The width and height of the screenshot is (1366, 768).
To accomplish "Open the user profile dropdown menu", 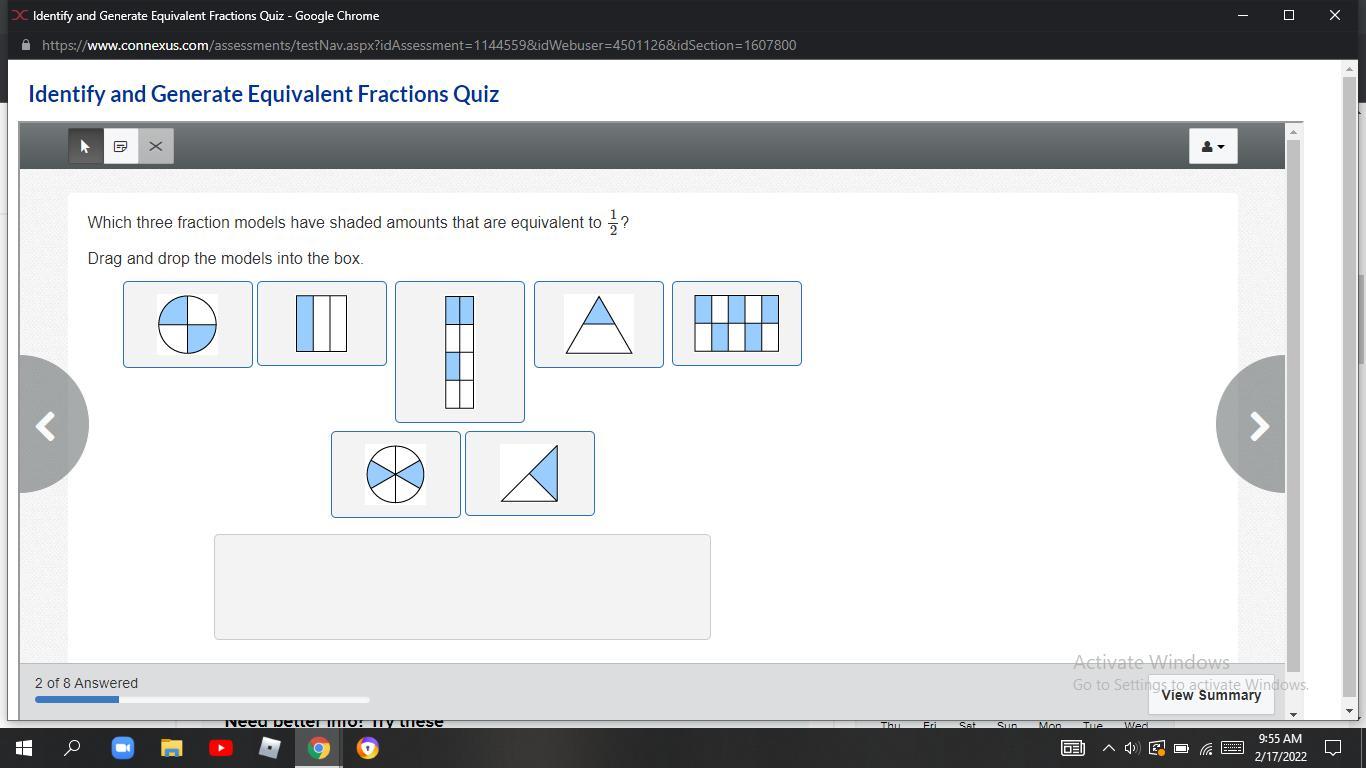I will pyautogui.click(x=1213, y=146).
